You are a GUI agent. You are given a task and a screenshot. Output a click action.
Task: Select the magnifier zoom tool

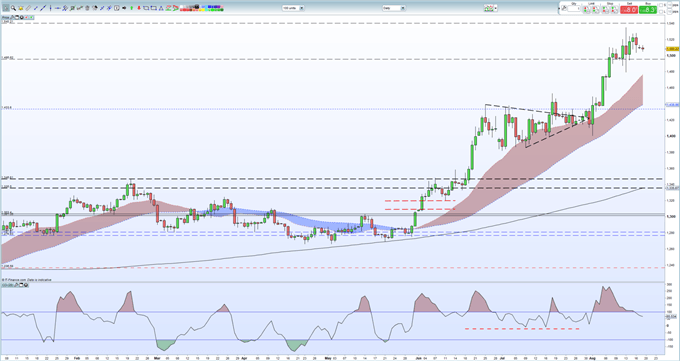coord(13,8)
